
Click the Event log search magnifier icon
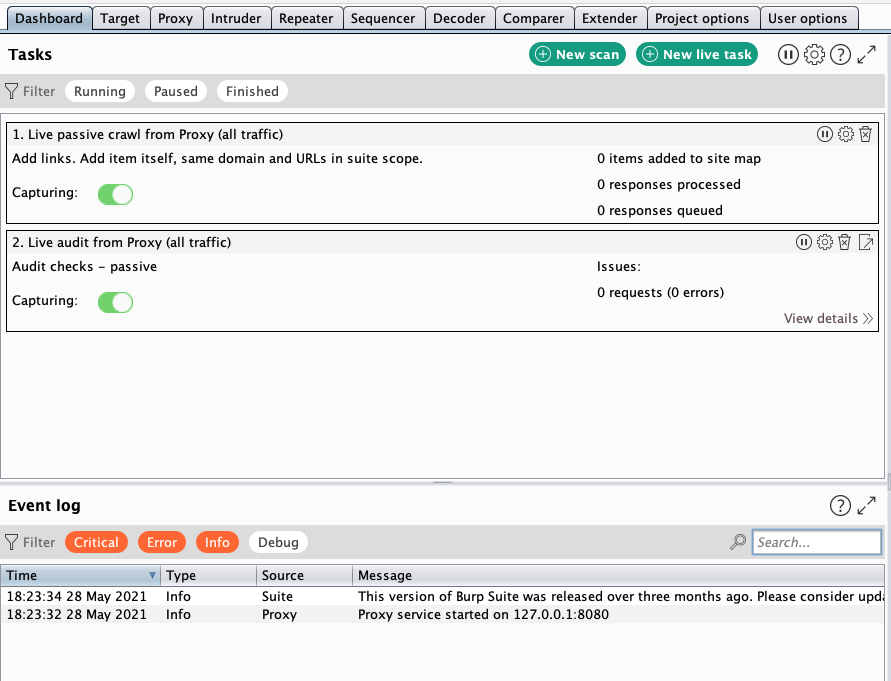point(738,542)
